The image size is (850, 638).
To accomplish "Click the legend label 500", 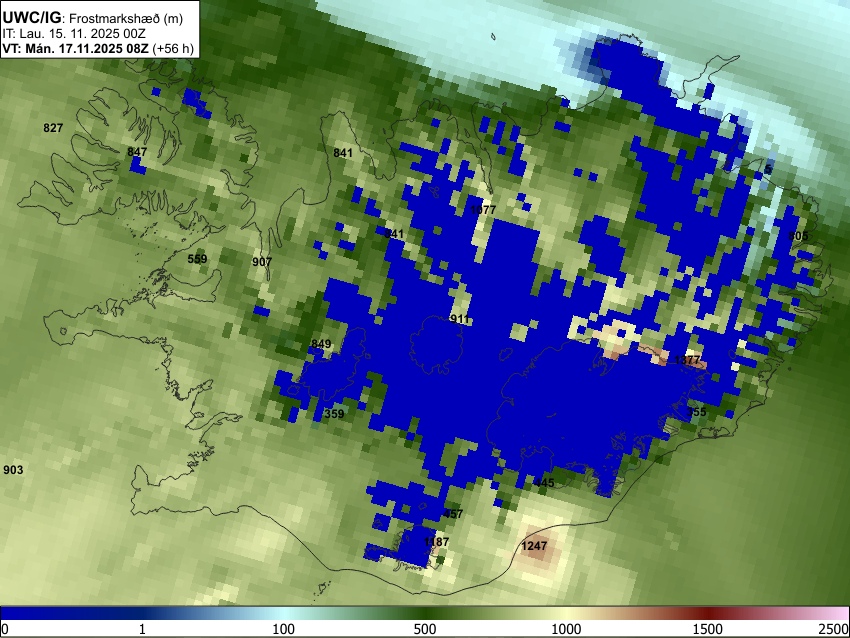I will pyautogui.click(x=424, y=629).
